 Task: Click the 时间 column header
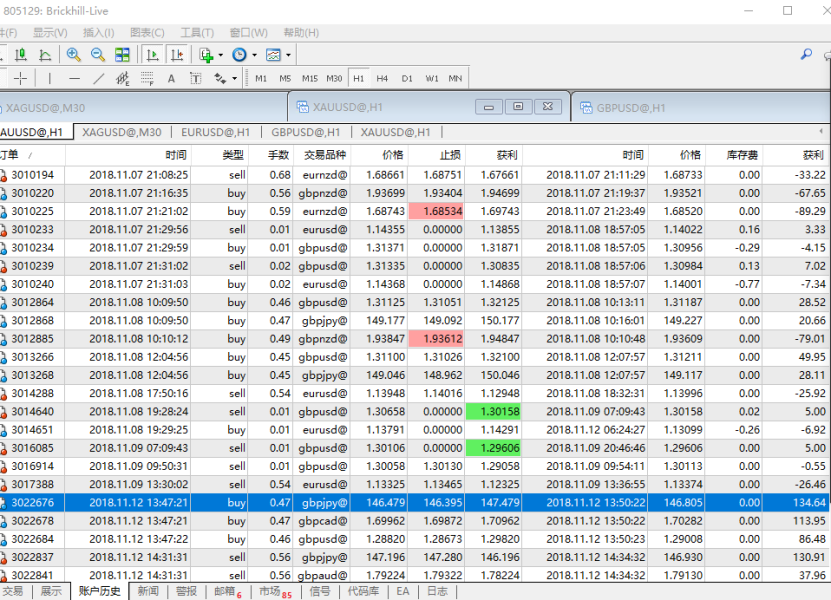(176, 155)
